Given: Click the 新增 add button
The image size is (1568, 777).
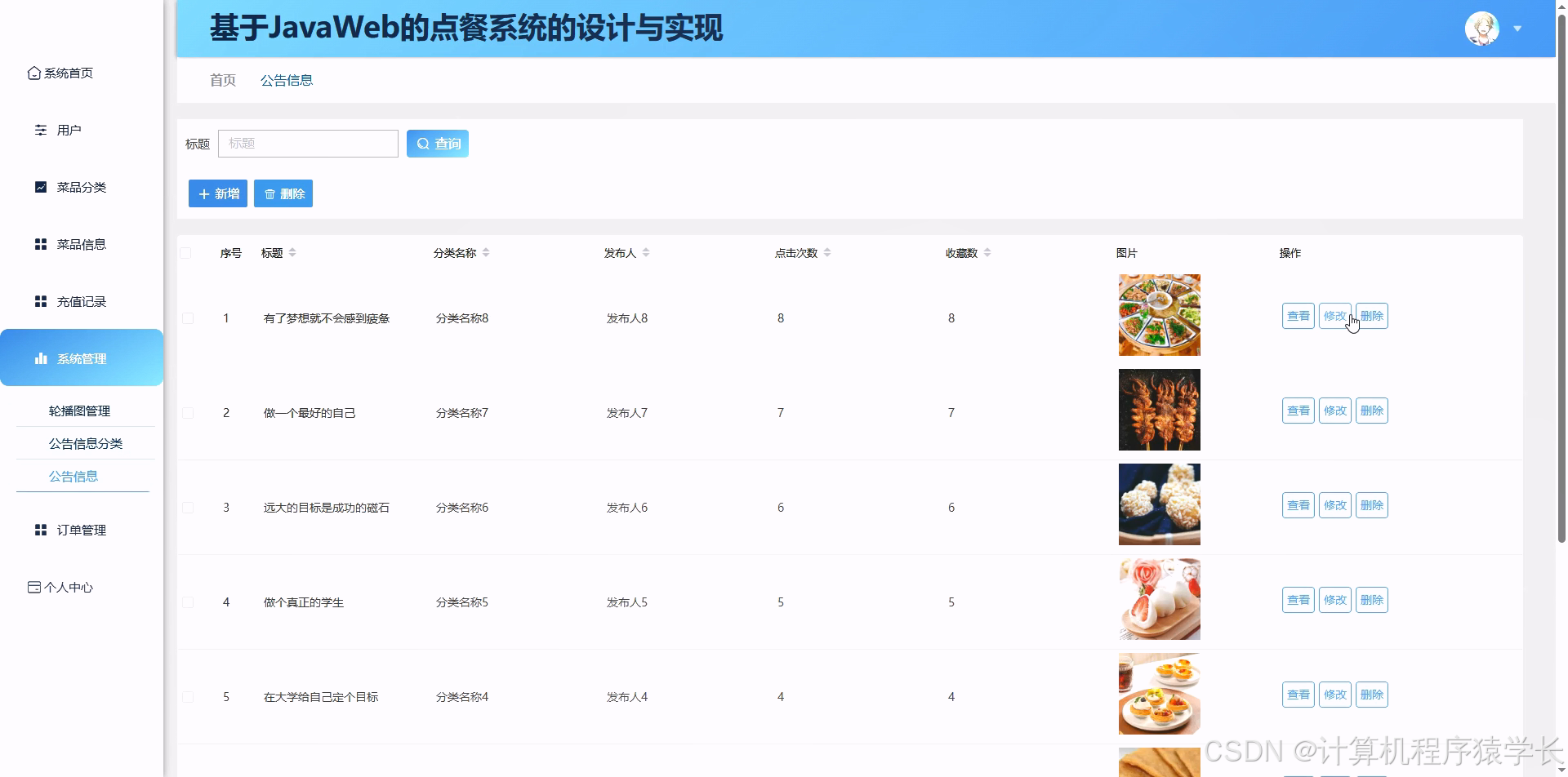Looking at the screenshot, I should click(217, 193).
